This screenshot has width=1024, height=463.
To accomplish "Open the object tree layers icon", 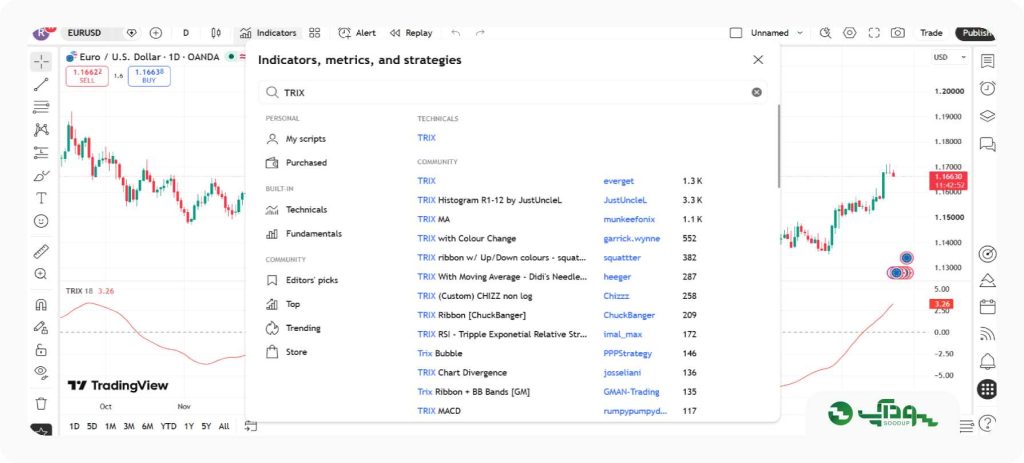I will (x=987, y=116).
